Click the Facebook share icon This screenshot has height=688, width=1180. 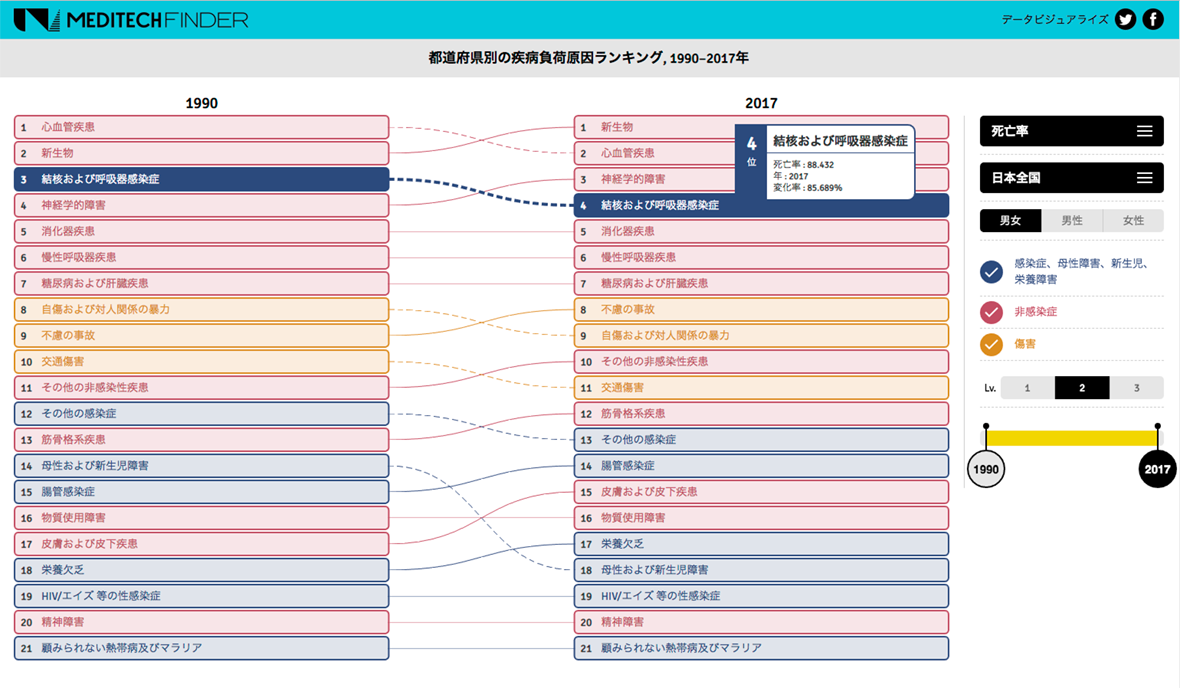point(1153,19)
